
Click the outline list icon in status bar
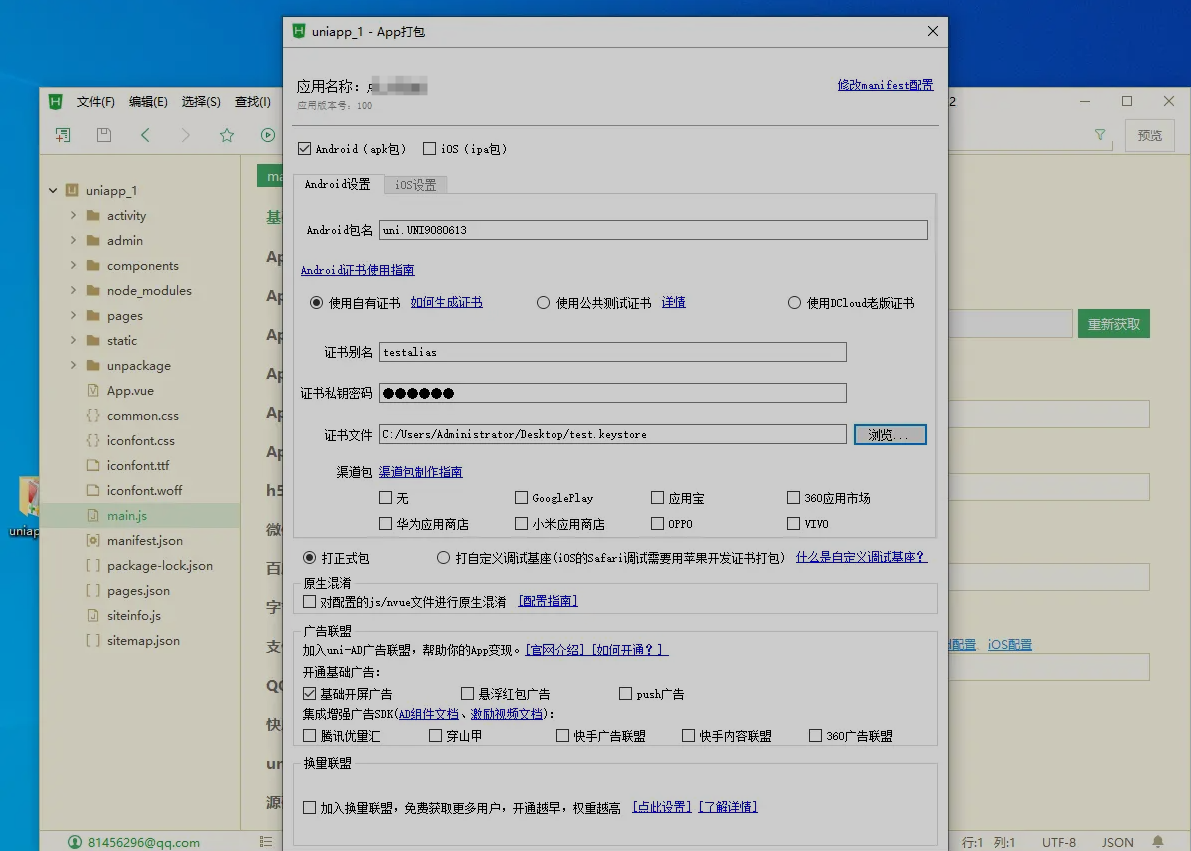pyautogui.click(x=266, y=842)
